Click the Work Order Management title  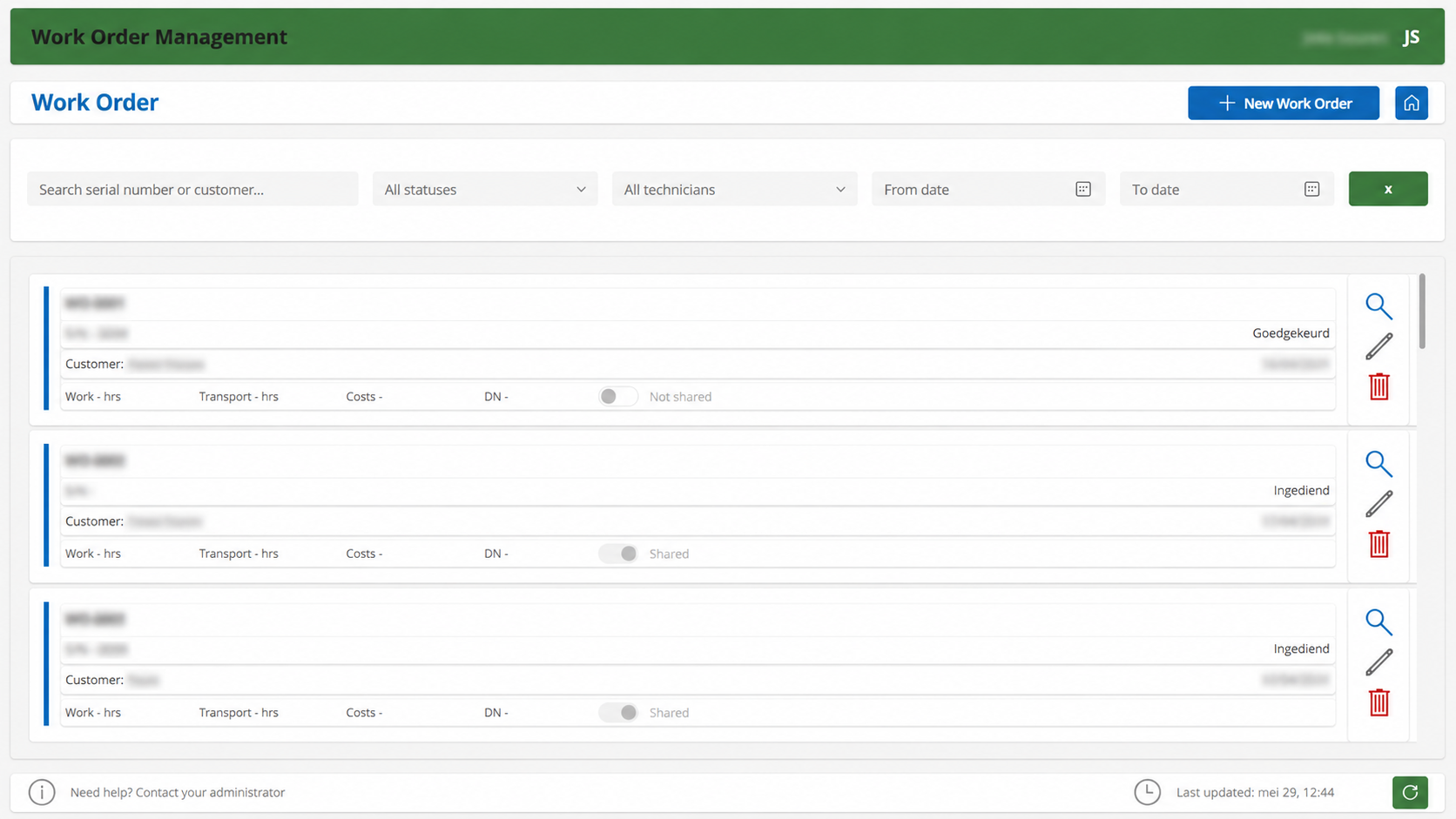click(159, 37)
